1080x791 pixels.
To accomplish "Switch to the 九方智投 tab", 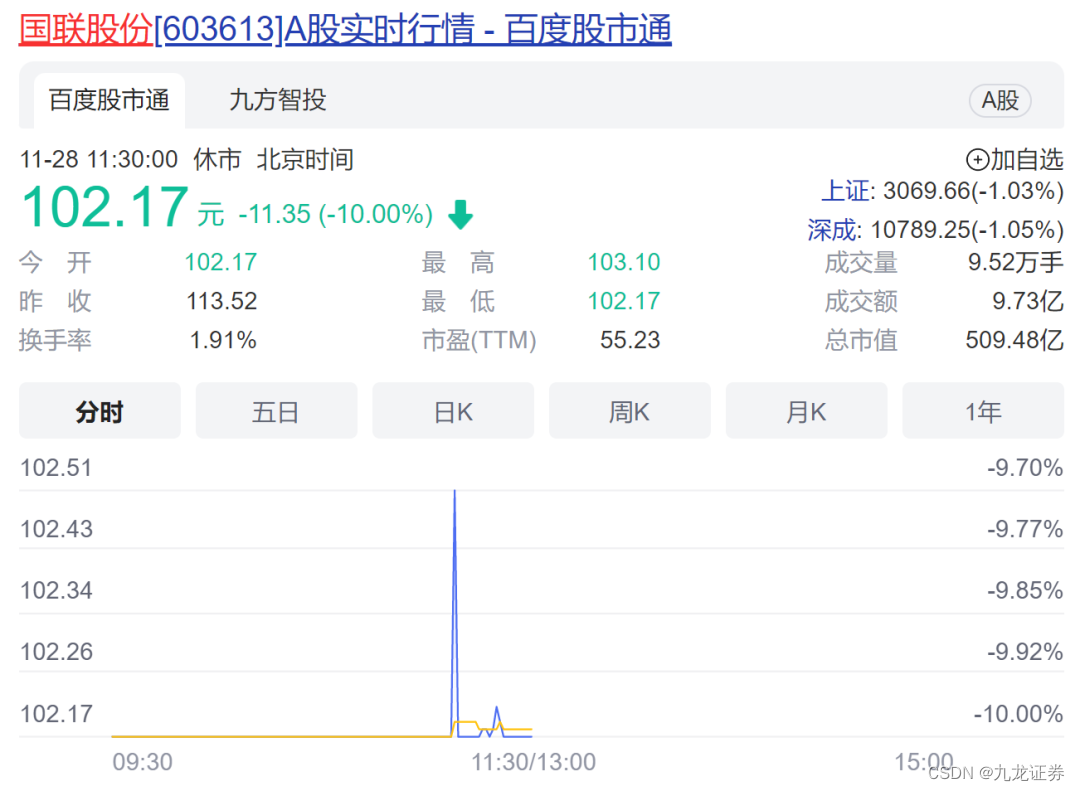I will click(278, 101).
